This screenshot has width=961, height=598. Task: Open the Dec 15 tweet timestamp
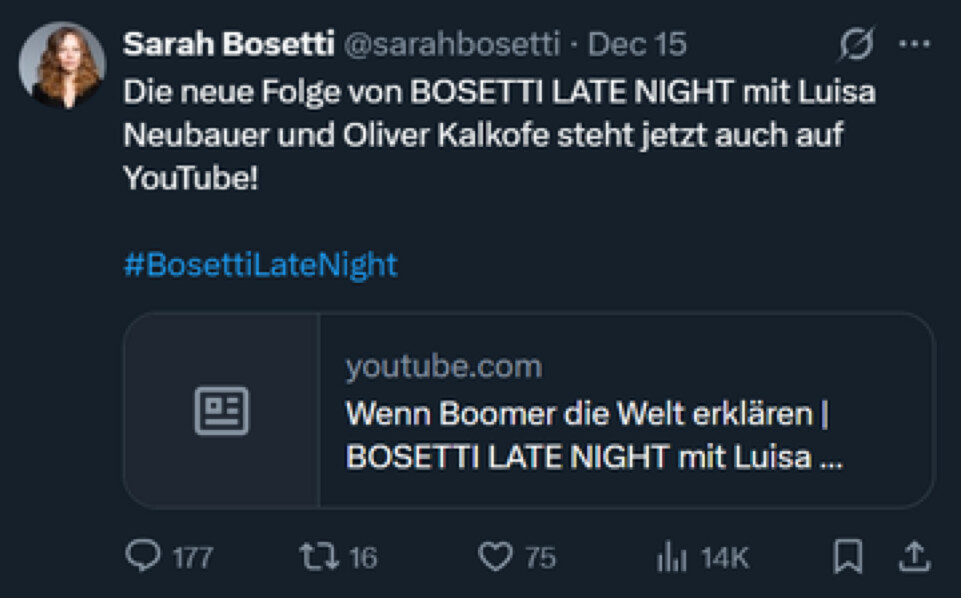point(637,44)
